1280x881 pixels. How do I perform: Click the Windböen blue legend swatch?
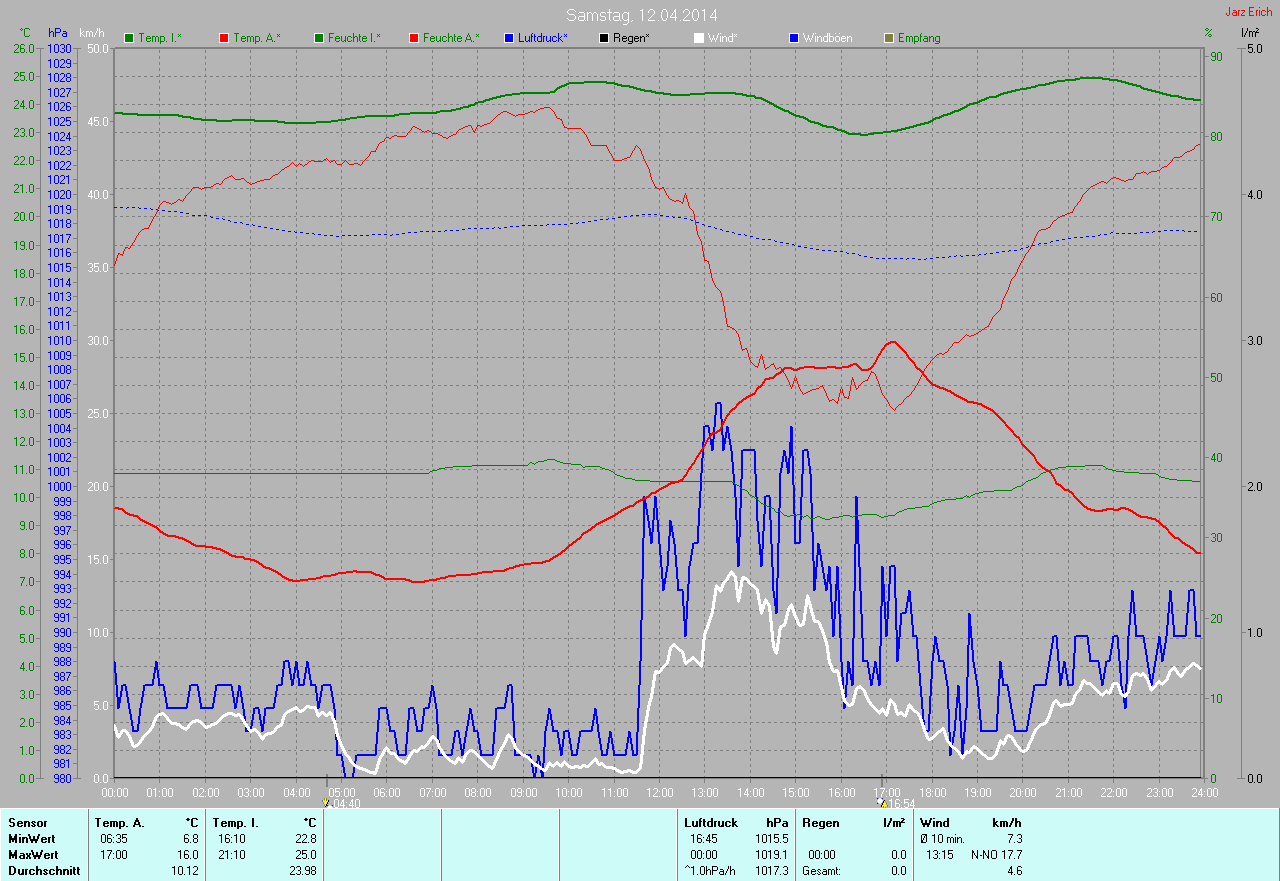pos(794,38)
